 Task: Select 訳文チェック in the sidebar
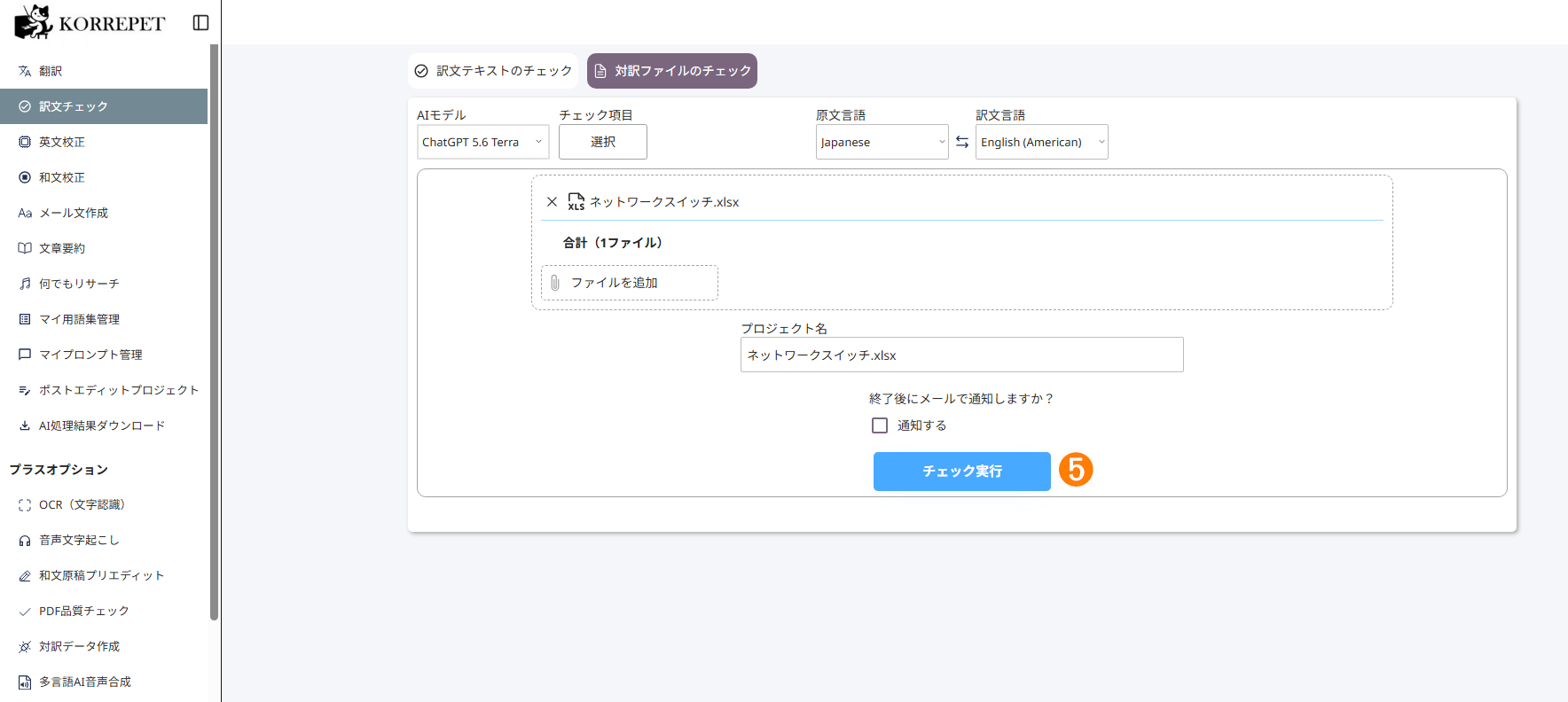(x=104, y=106)
